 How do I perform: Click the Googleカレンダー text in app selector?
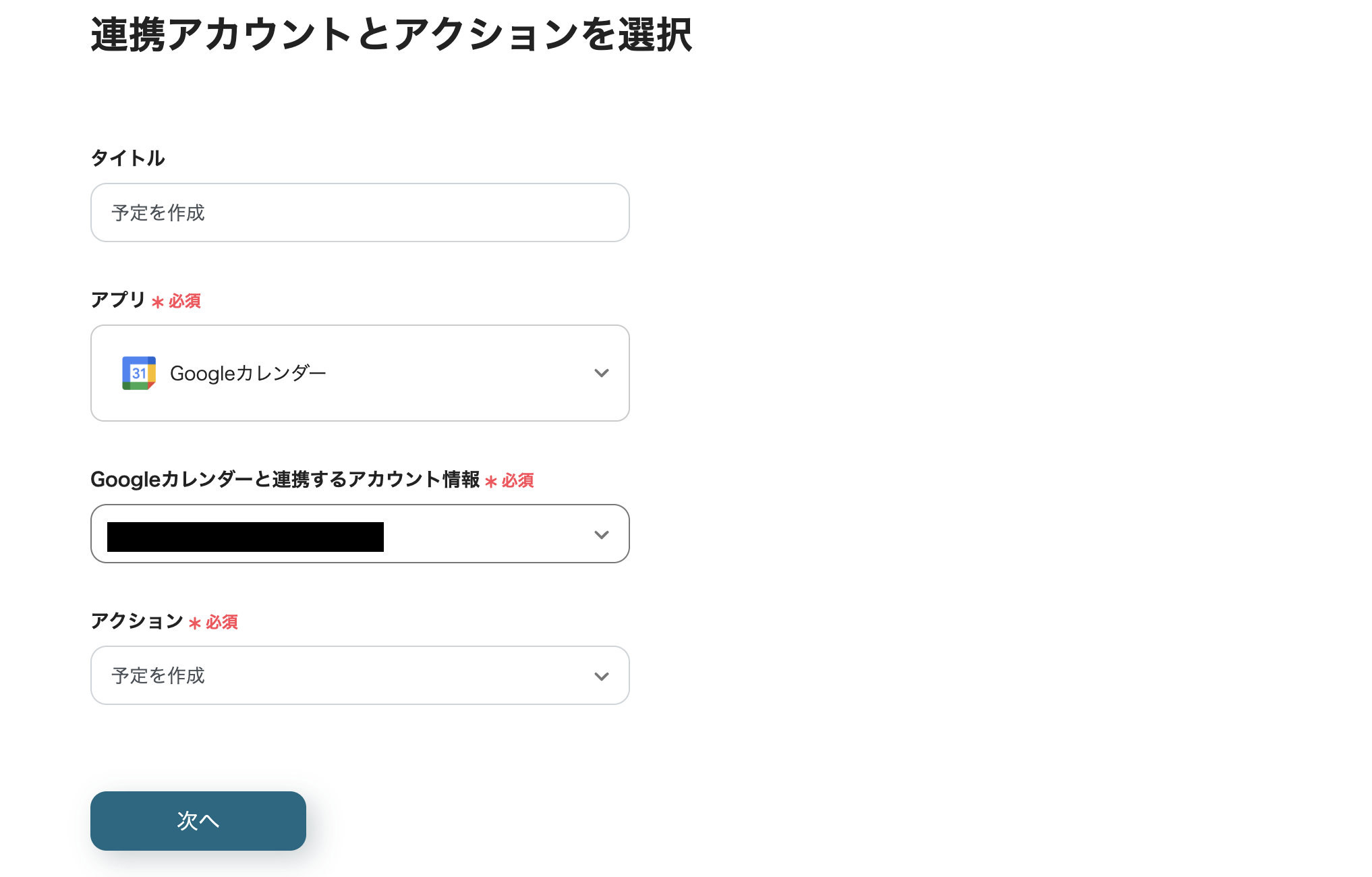click(x=248, y=373)
